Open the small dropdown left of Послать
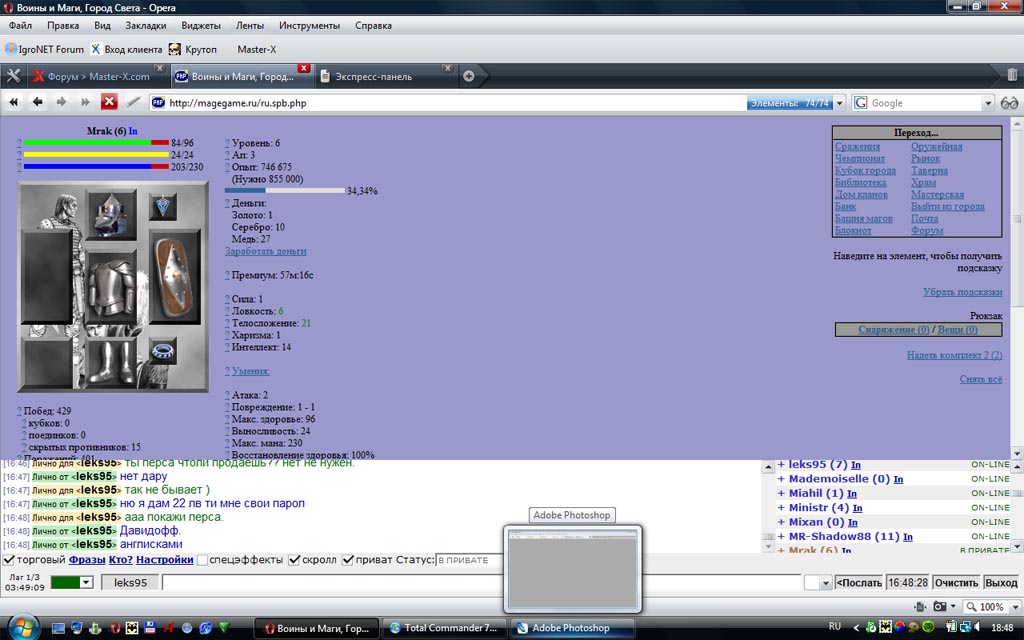Screen dimensions: 1024x640 click(x=825, y=583)
